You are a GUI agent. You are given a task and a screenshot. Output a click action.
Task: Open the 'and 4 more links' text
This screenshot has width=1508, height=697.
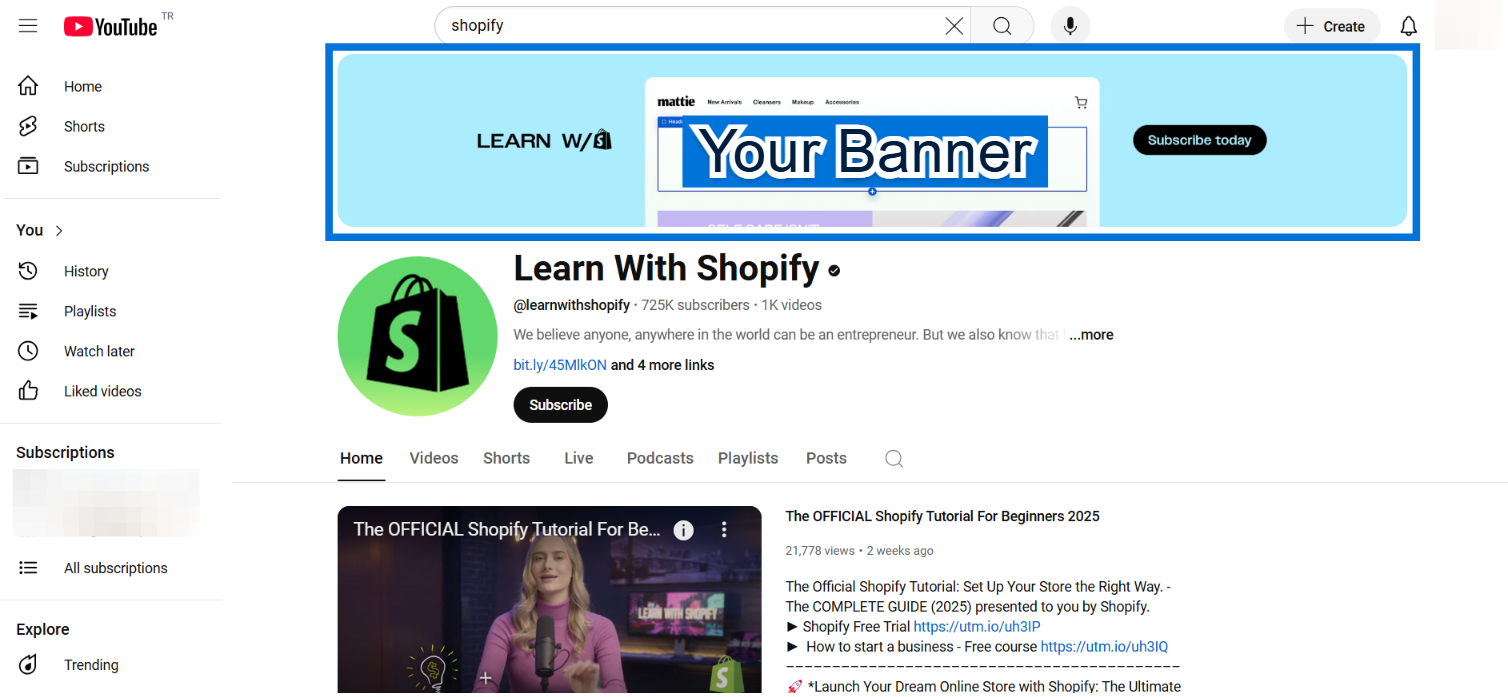coord(662,365)
